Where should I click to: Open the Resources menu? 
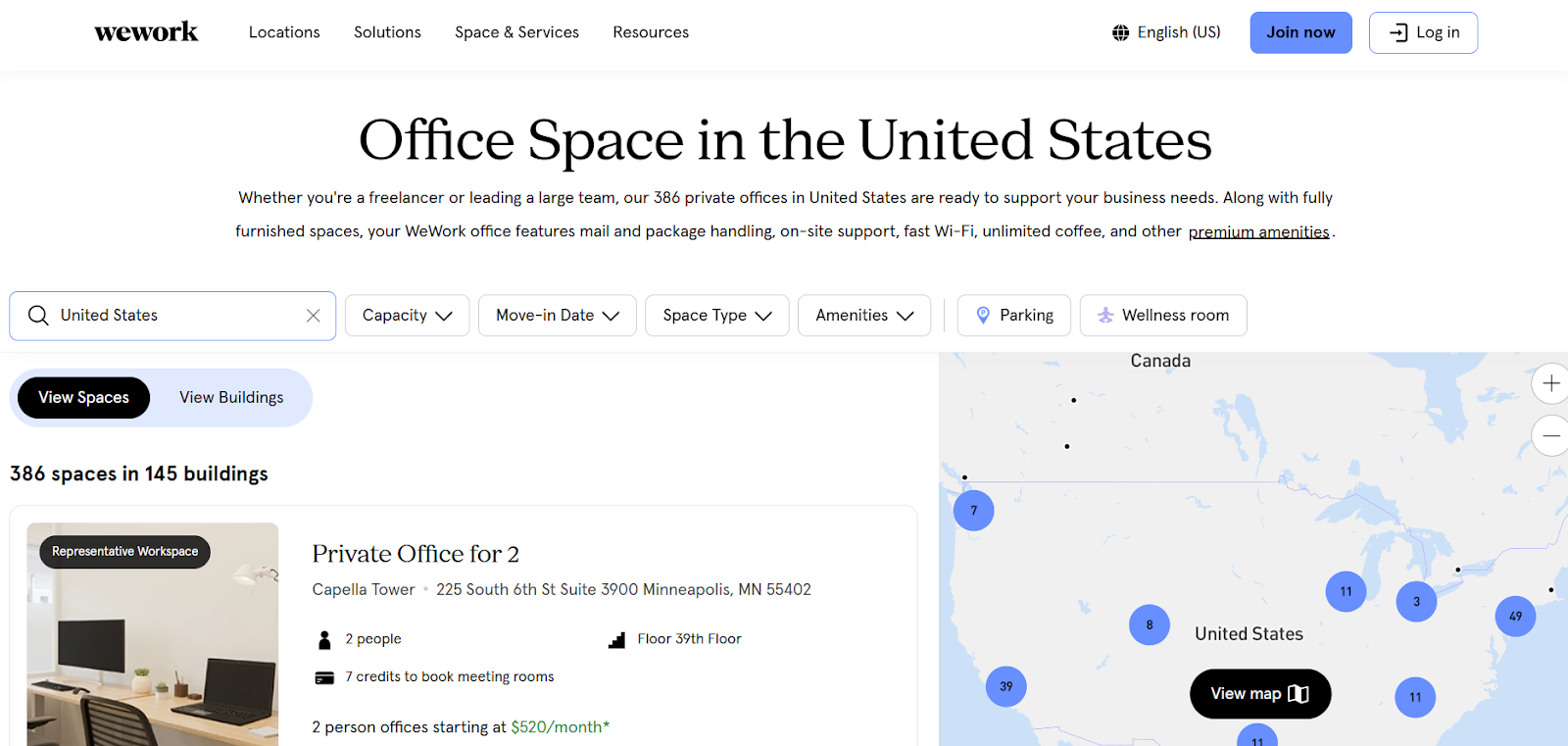tap(651, 32)
